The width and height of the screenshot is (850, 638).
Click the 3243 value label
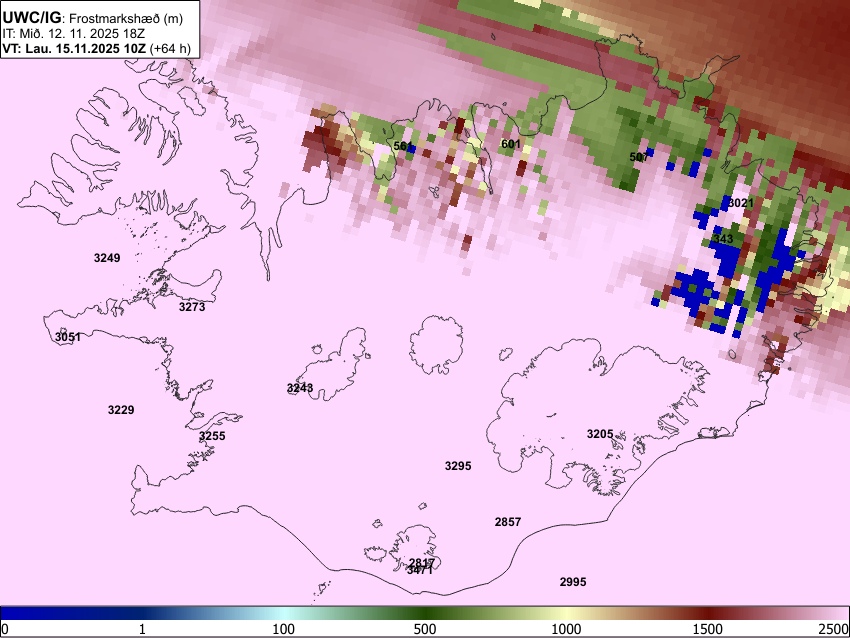(300, 388)
